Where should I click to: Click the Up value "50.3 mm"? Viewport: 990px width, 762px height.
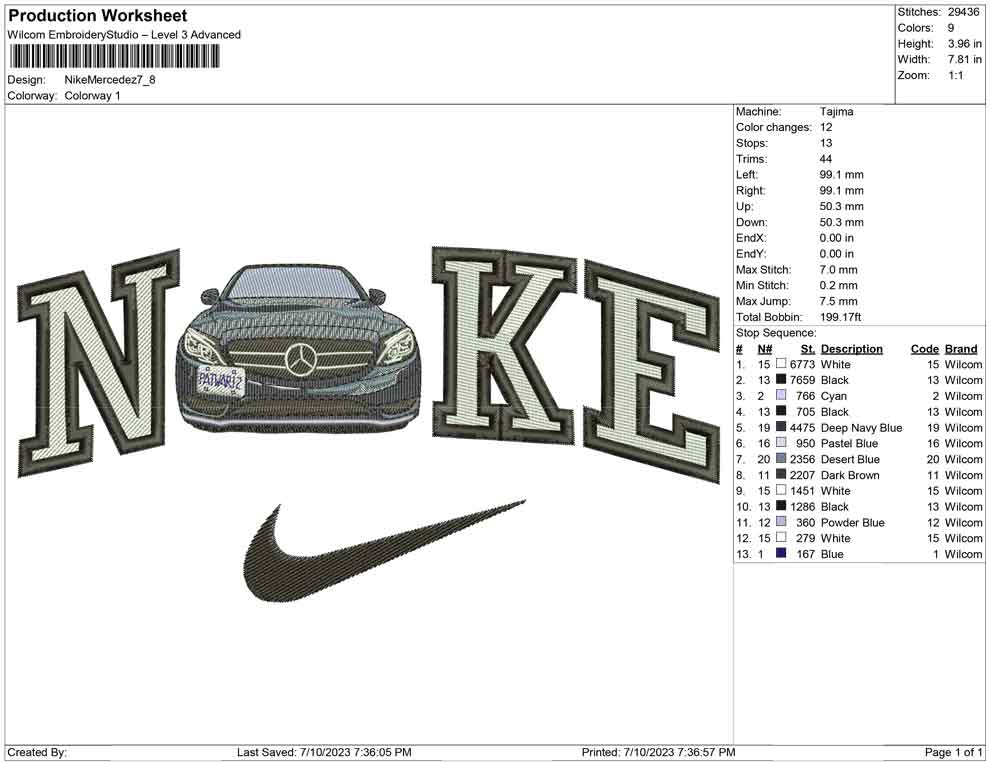pos(842,206)
